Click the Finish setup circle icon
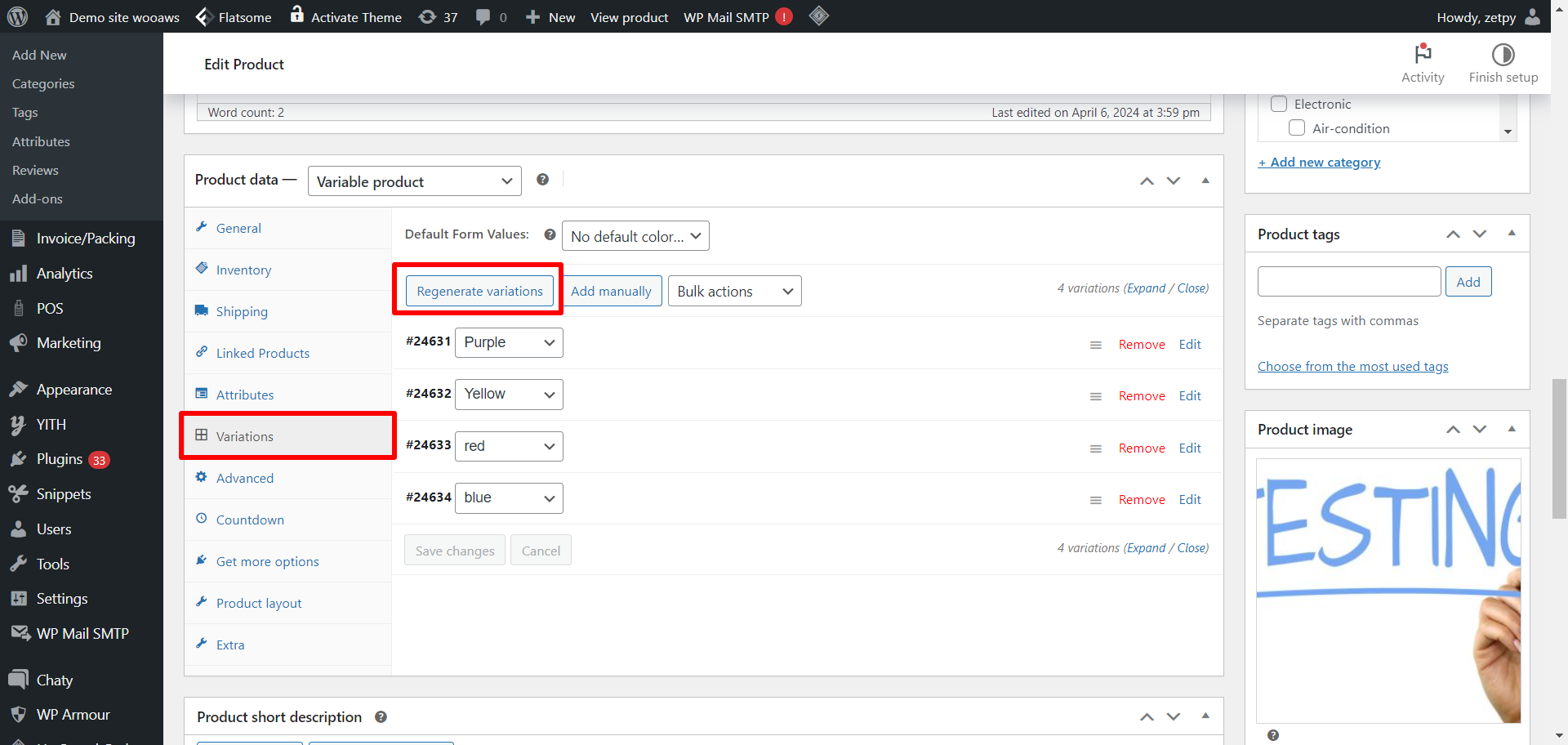 pyautogui.click(x=1503, y=54)
